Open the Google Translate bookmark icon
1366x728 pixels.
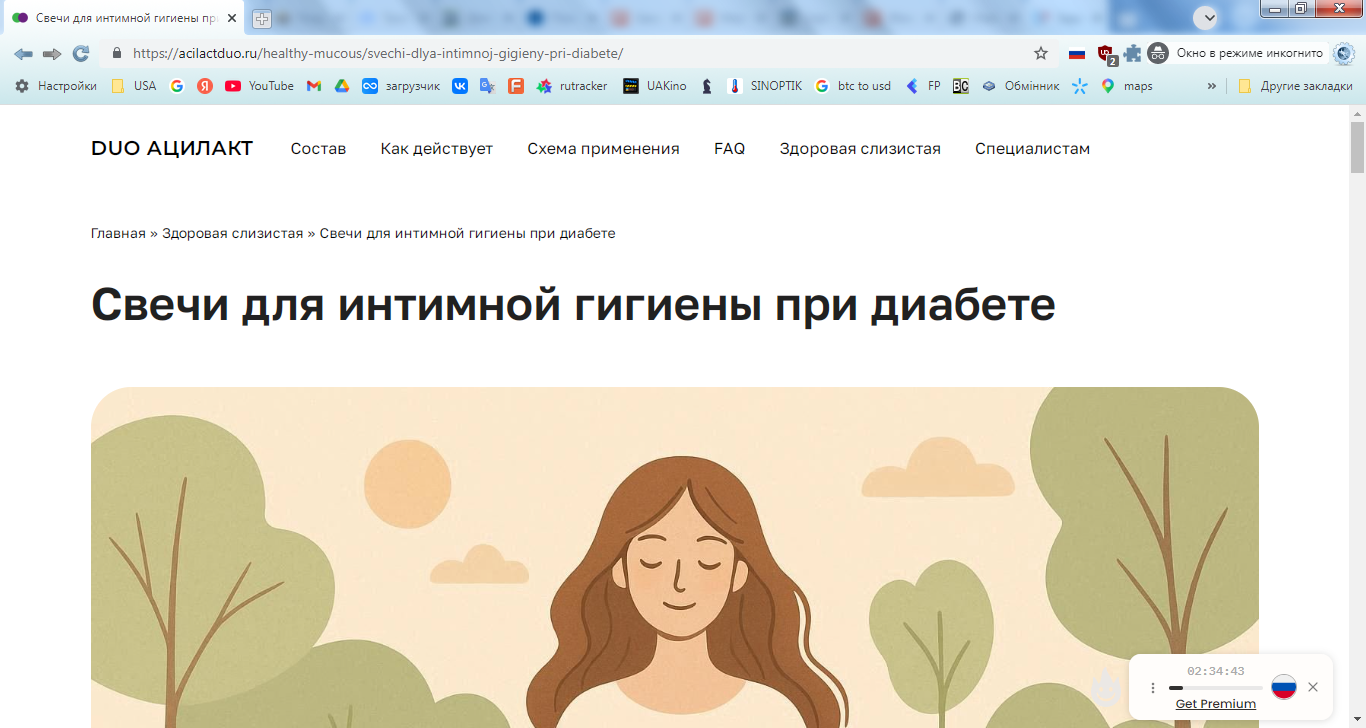click(488, 86)
